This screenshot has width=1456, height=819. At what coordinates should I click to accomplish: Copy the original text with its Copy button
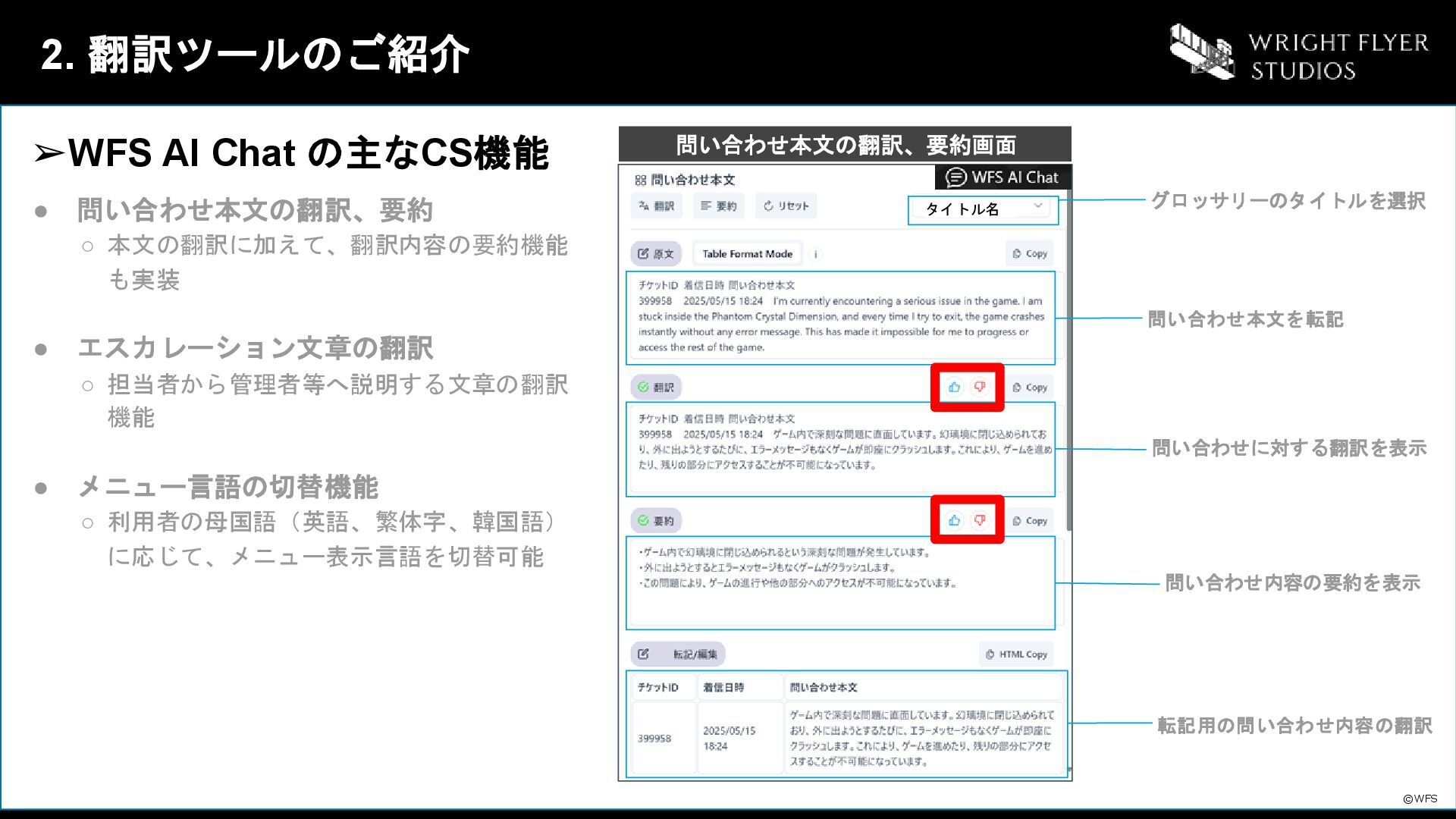pos(1030,253)
